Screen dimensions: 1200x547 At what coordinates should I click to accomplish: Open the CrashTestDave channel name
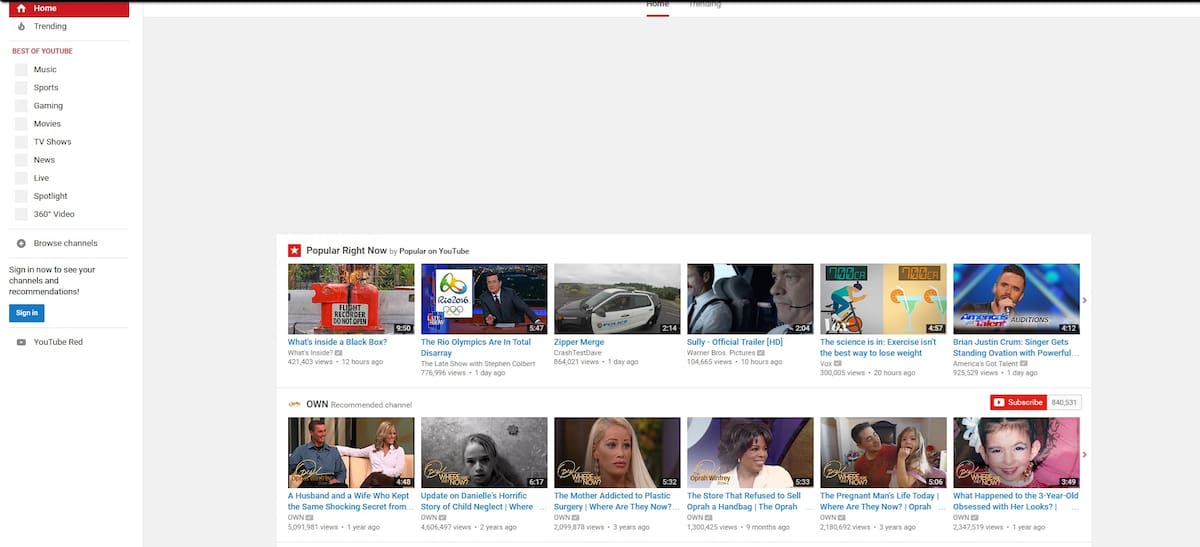576,353
